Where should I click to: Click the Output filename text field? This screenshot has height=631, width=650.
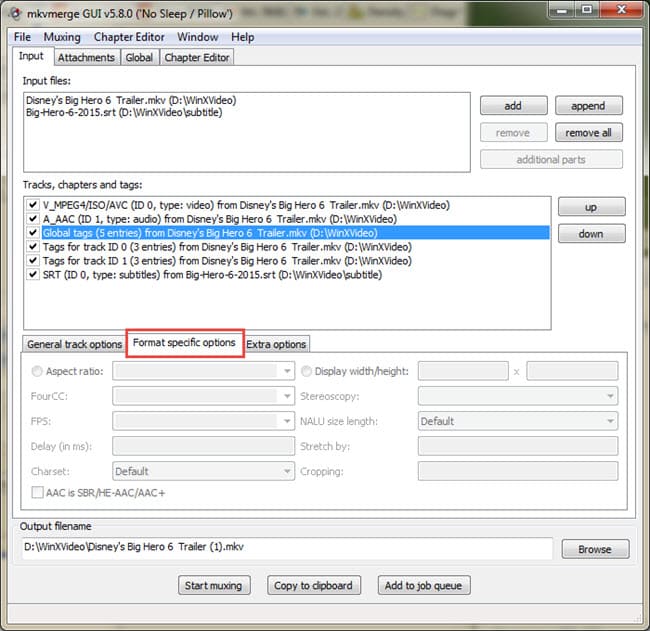point(287,549)
